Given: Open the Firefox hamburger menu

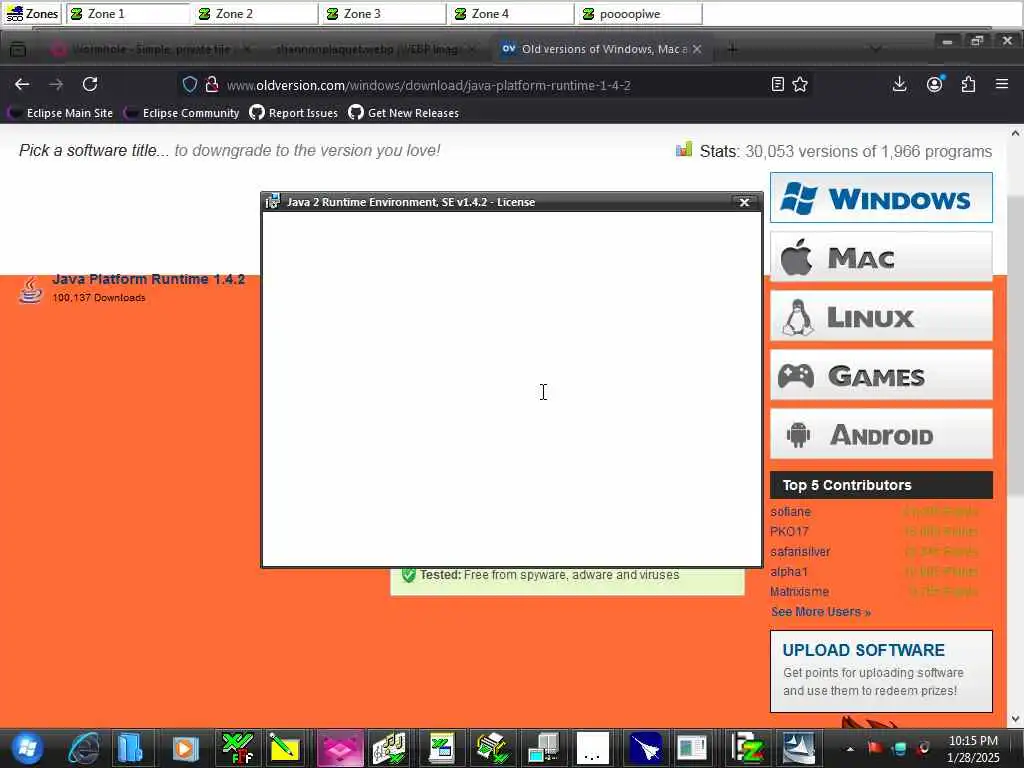Looking at the screenshot, I should pos(1002,84).
